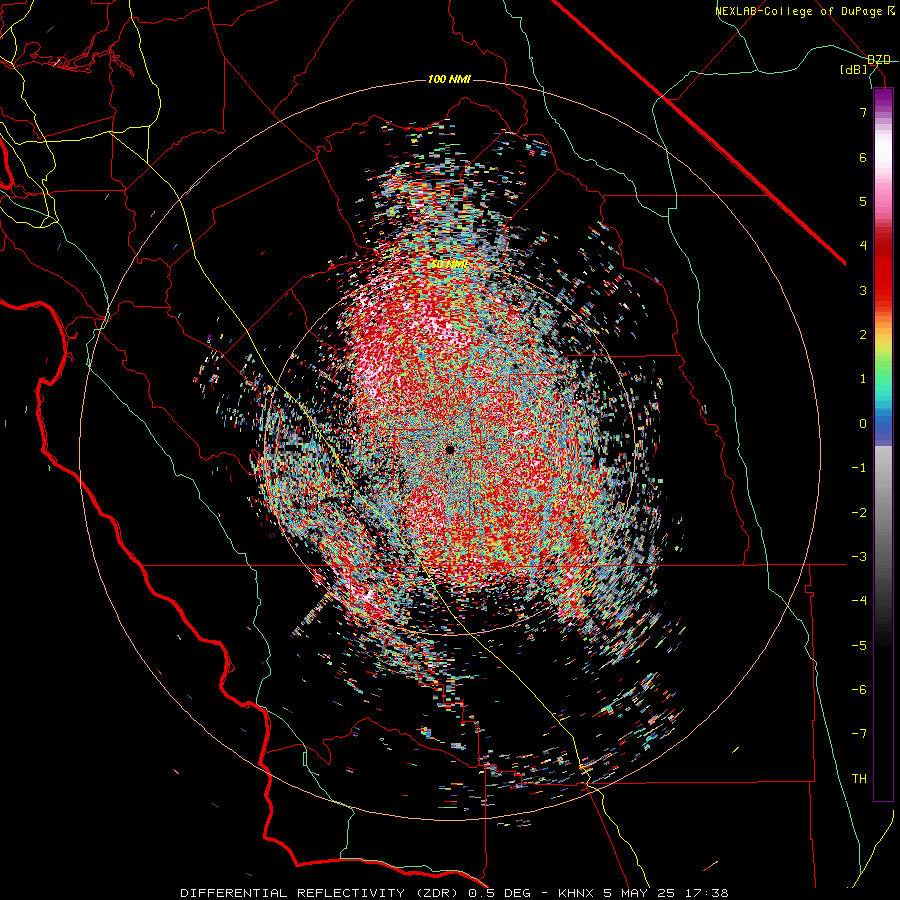Viewport: 900px width, 900px height.
Task: Click the '4' tick label on the scale
Action: point(863,246)
